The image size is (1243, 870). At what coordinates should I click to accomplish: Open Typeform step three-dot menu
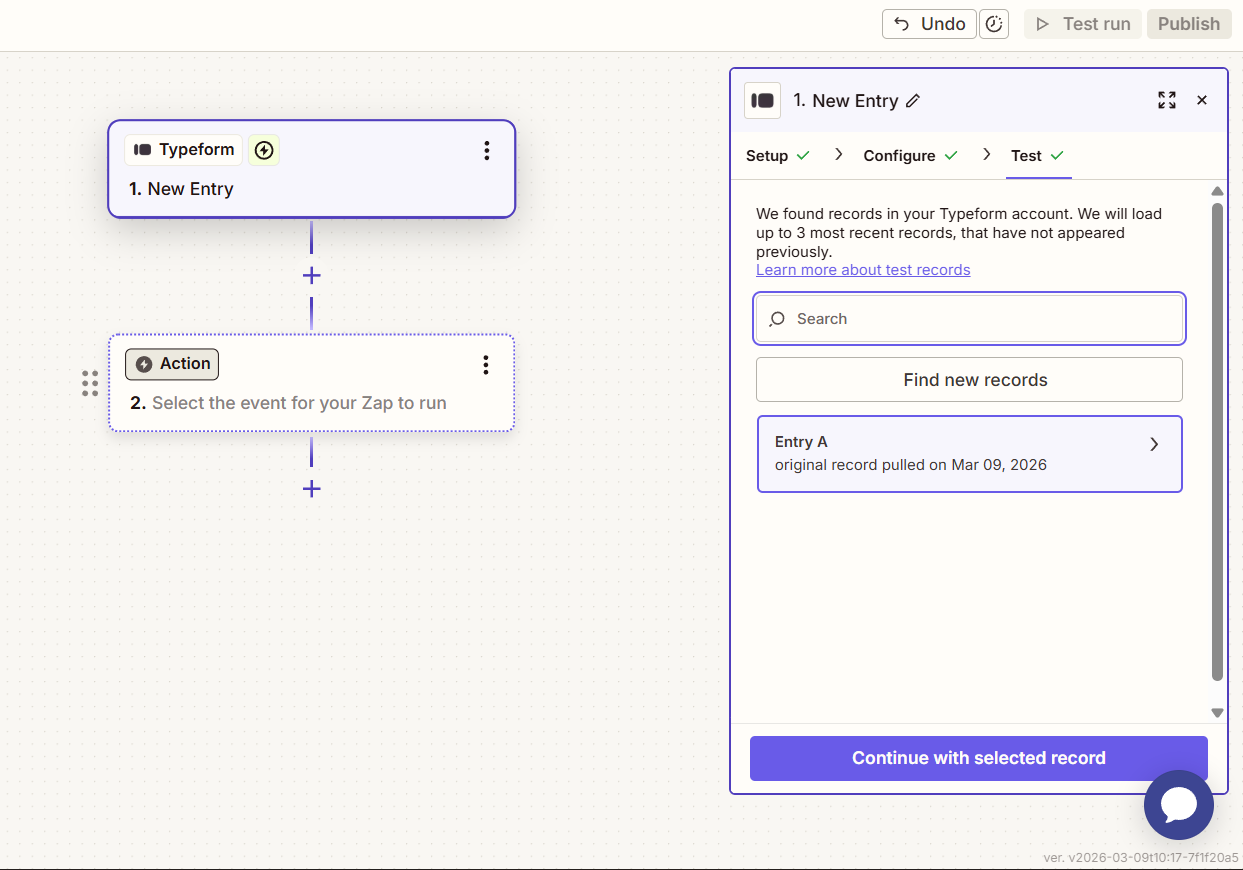487,151
